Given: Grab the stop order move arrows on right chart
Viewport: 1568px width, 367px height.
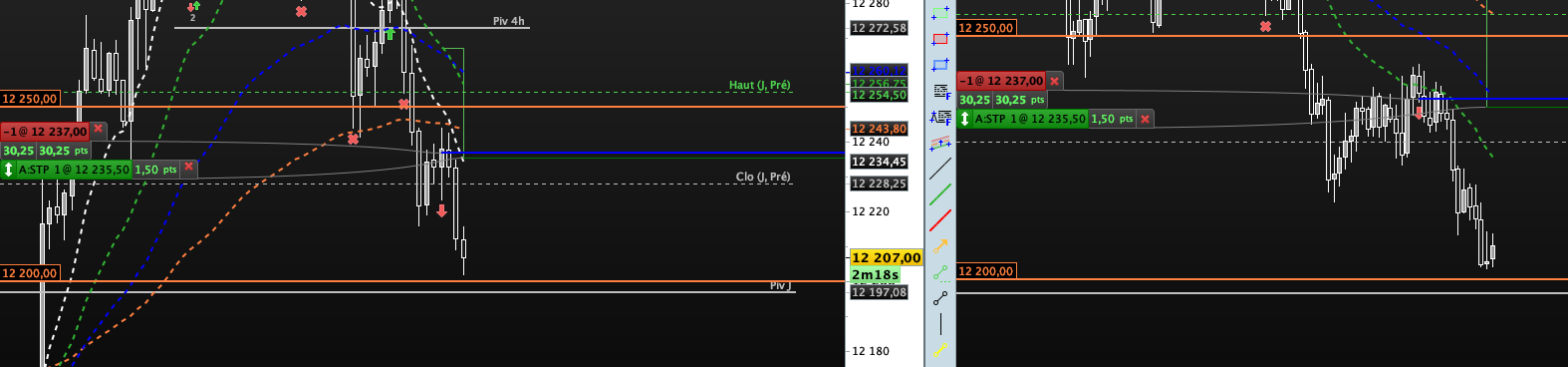Looking at the screenshot, I should click(964, 119).
